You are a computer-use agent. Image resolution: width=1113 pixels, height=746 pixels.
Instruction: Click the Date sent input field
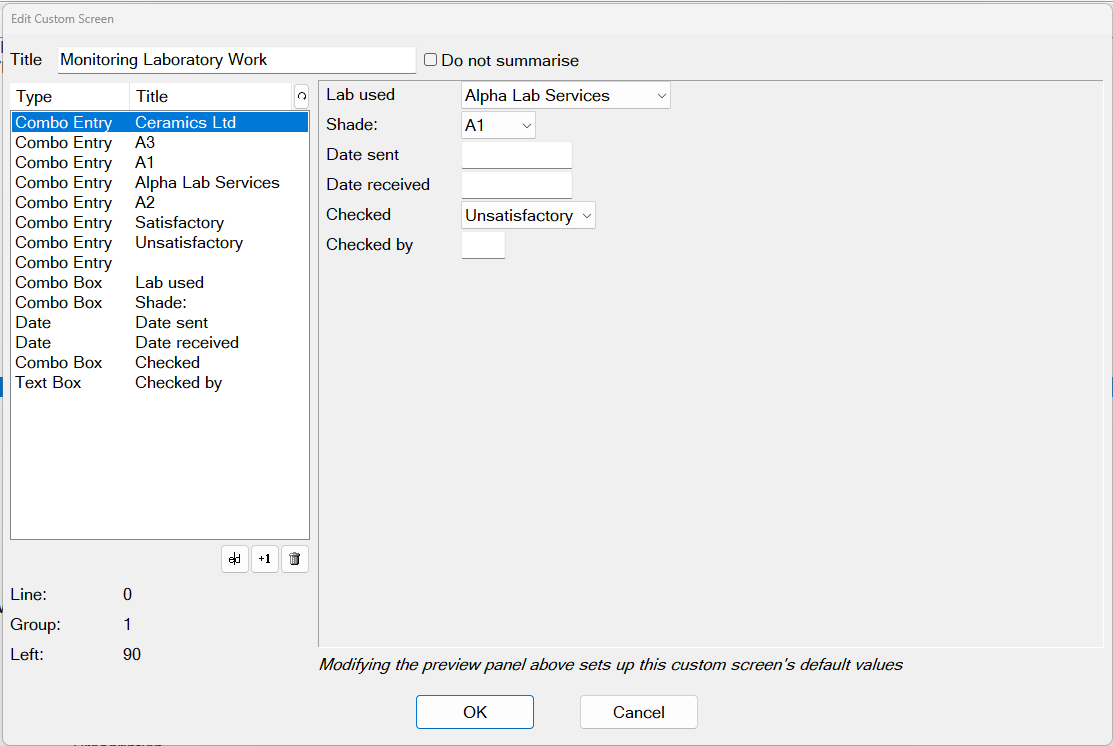pyautogui.click(x=516, y=155)
